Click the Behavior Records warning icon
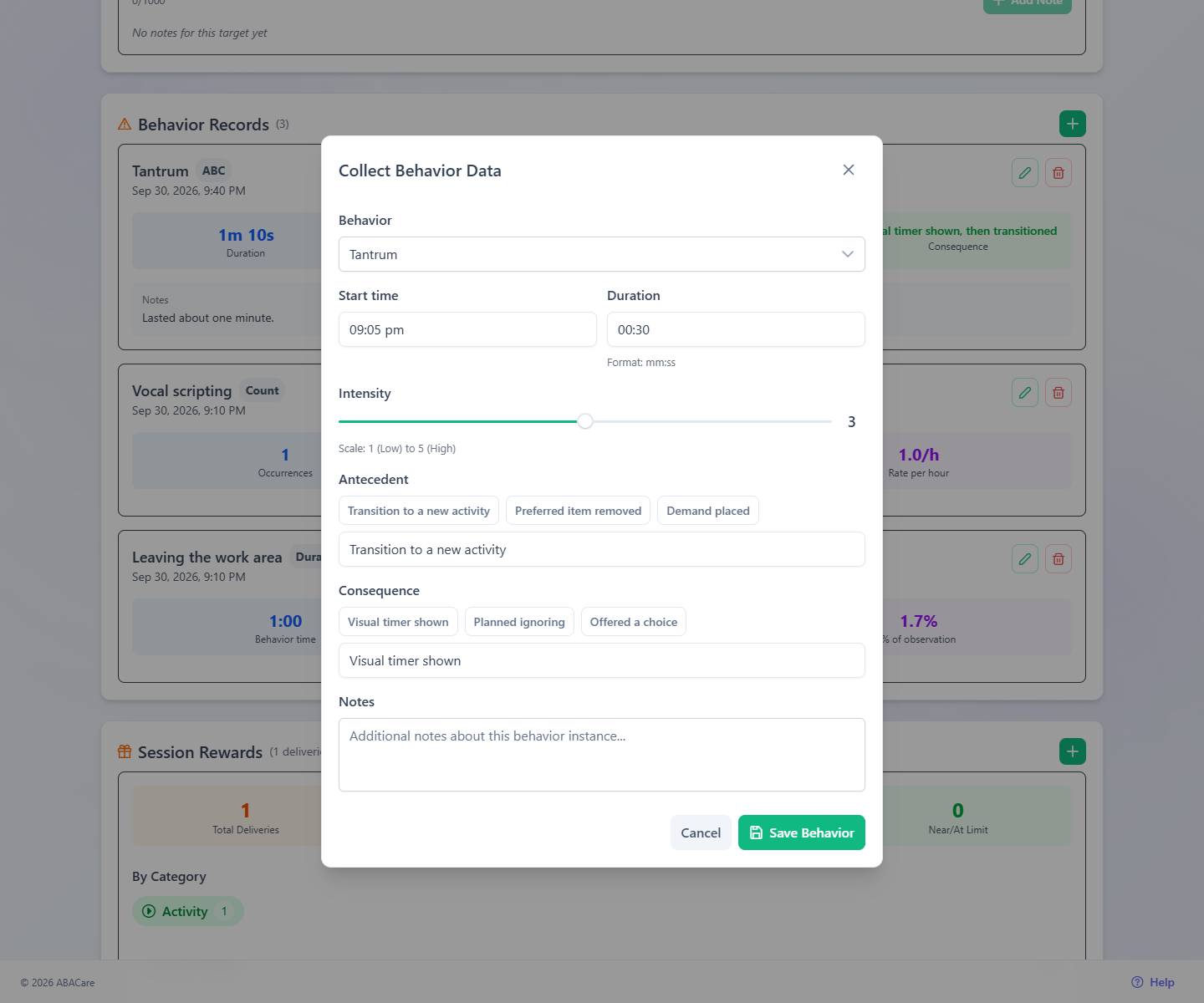This screenshot has width=1204, height=1003. (125, 124)
